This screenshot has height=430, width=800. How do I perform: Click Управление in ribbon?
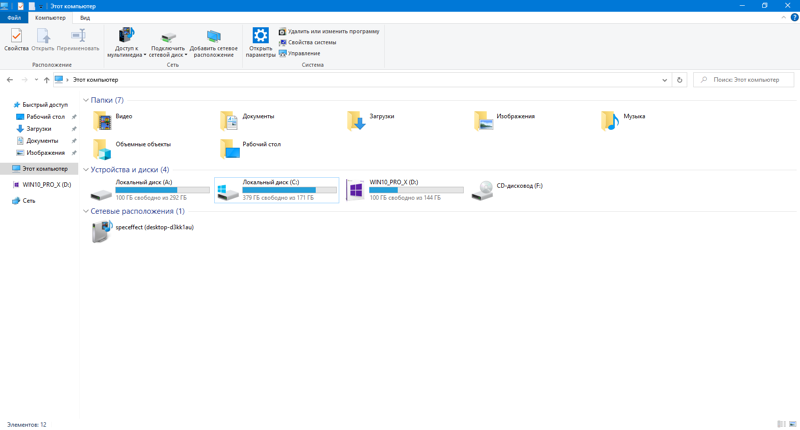299,54
